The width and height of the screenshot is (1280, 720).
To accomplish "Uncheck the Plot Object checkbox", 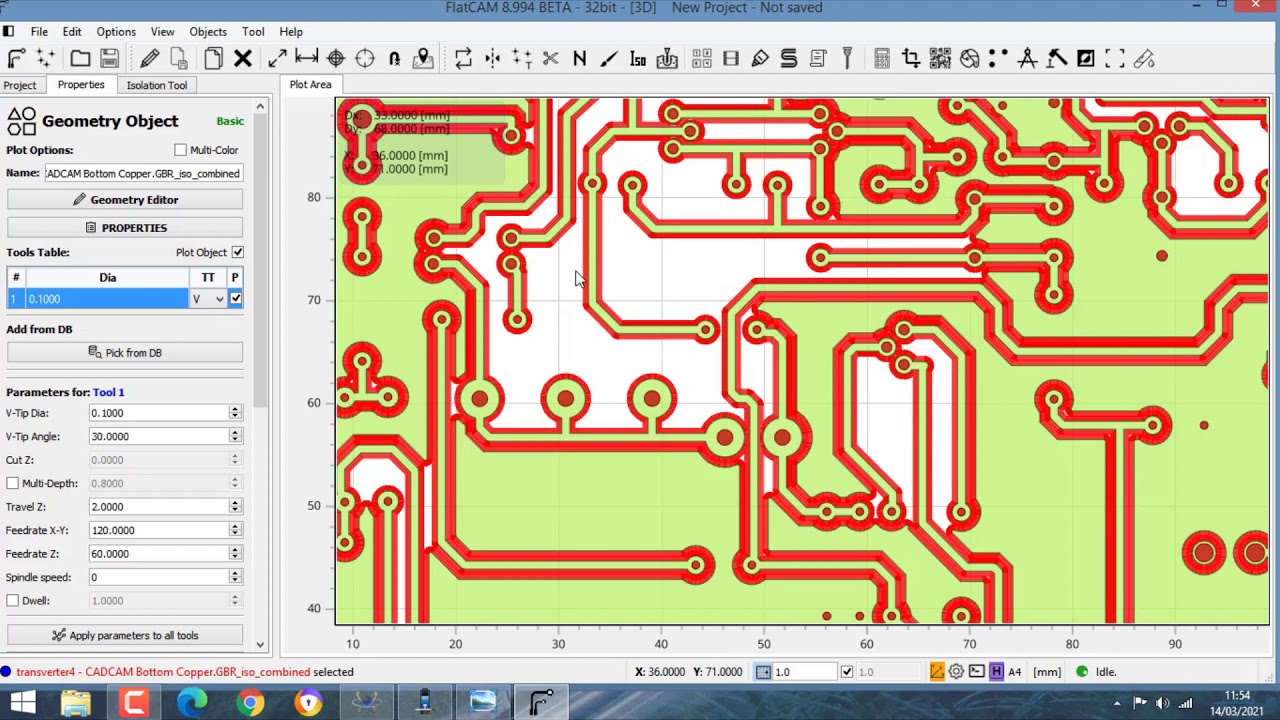I will click(x=237, y=252).
